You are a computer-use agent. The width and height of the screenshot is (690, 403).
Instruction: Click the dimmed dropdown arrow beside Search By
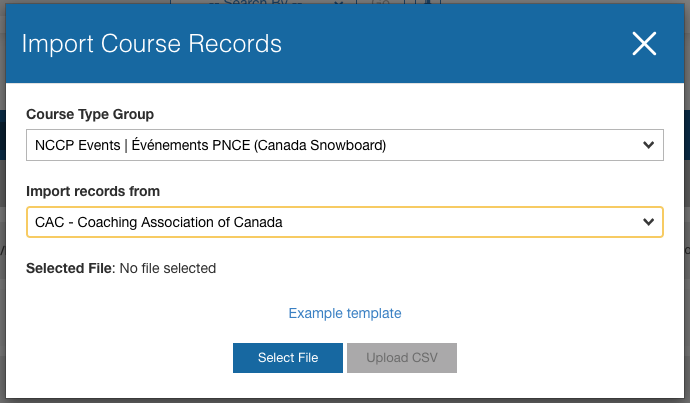[x=338, y=4]
